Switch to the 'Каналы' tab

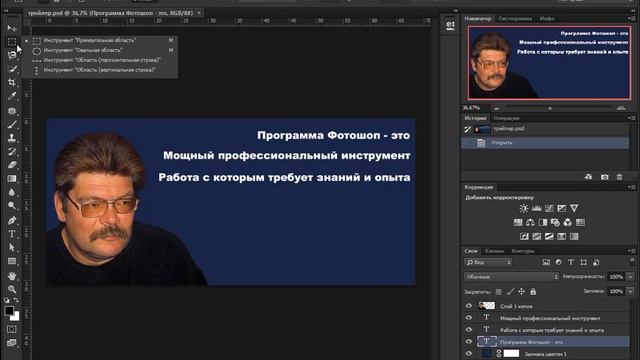[494, 251]
